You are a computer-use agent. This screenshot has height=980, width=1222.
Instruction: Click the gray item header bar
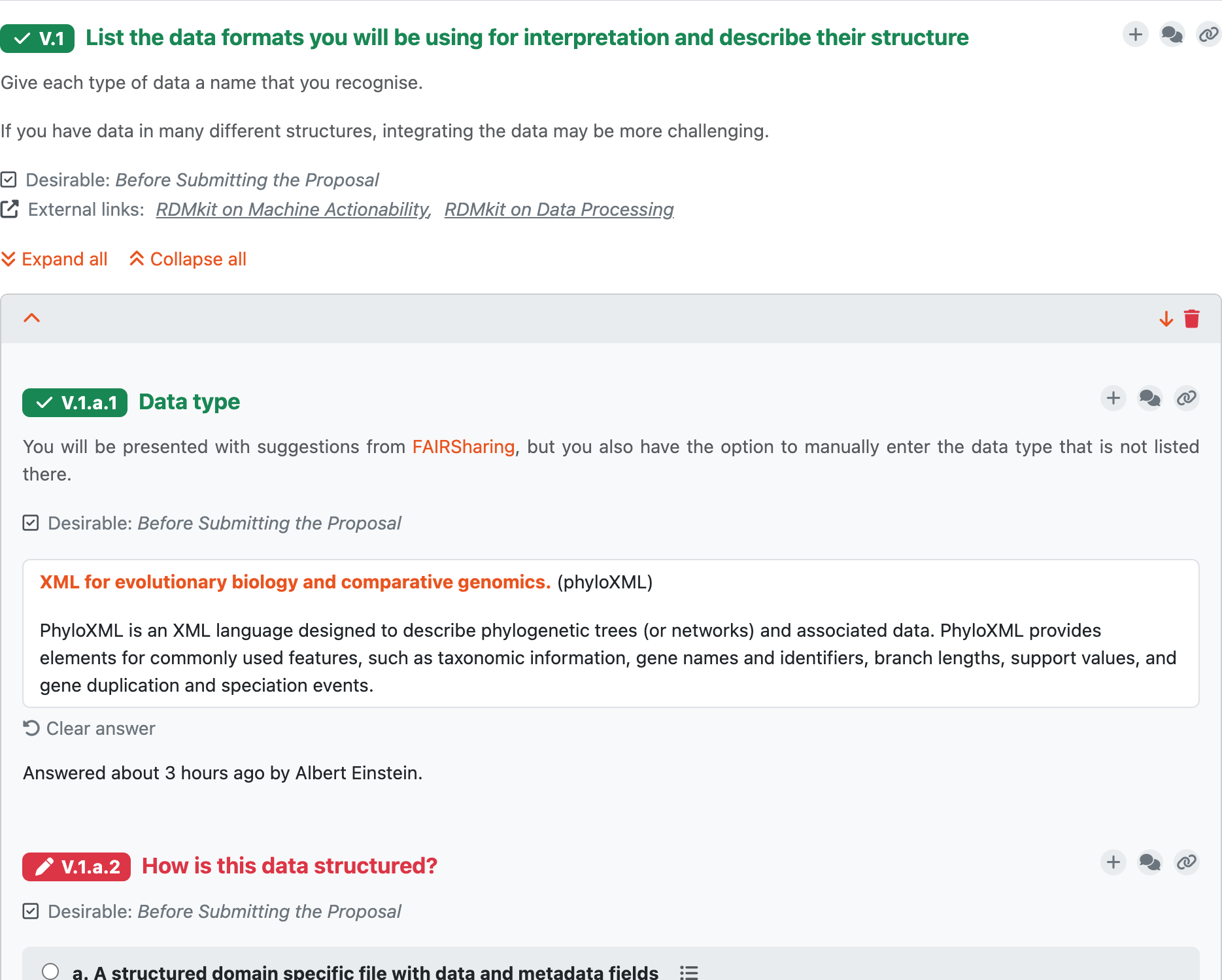click(x=611, y=319)
